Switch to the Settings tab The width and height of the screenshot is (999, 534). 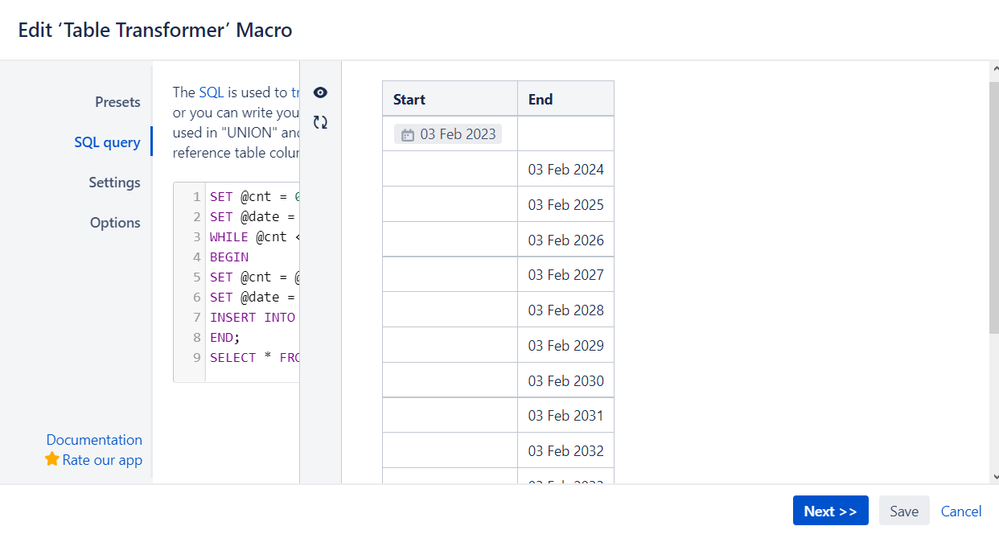point(114,182)
